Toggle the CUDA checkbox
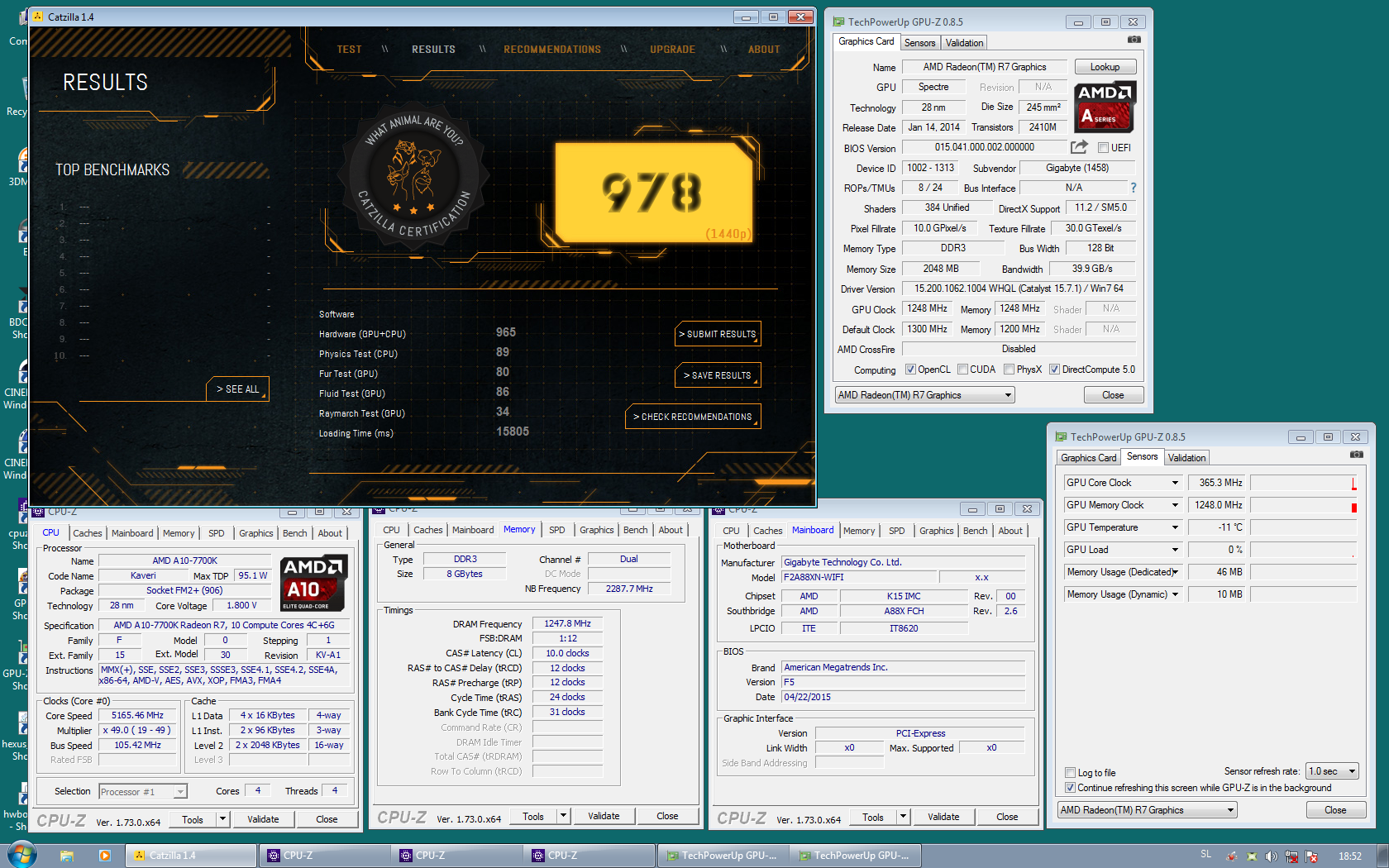The height and width of the screenshot is (868, 1389). [962, 370]
